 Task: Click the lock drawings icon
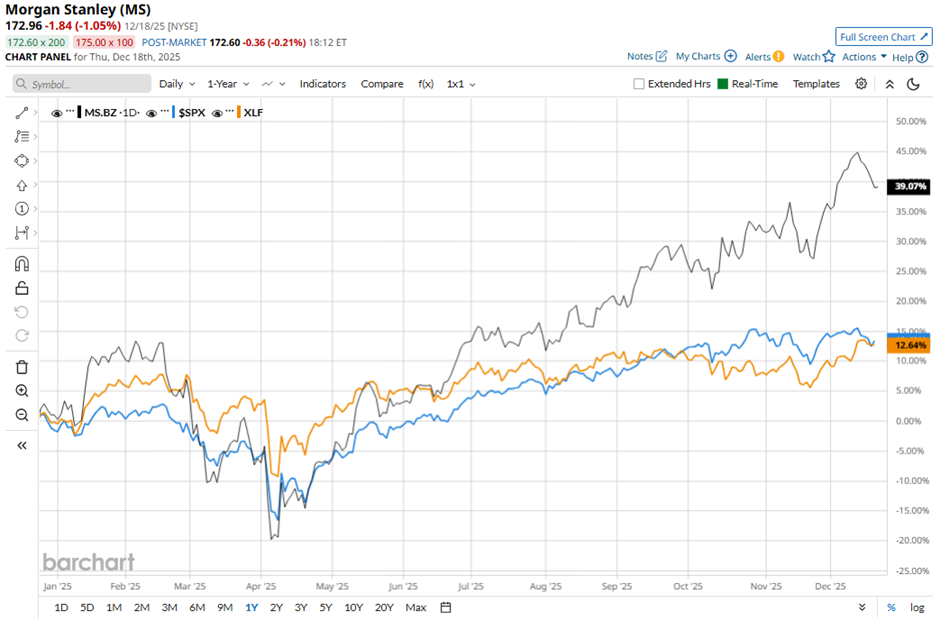click(21, 288)
